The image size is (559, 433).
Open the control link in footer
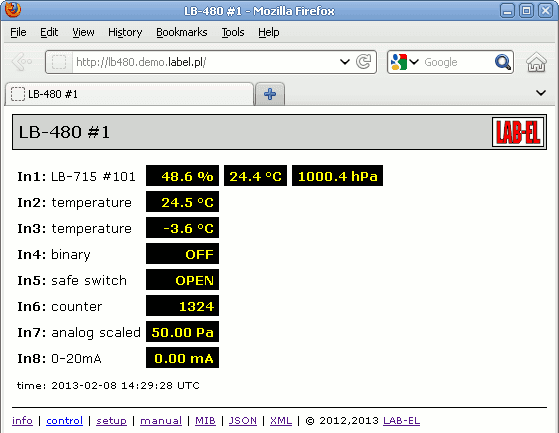(x=65, y=421)
